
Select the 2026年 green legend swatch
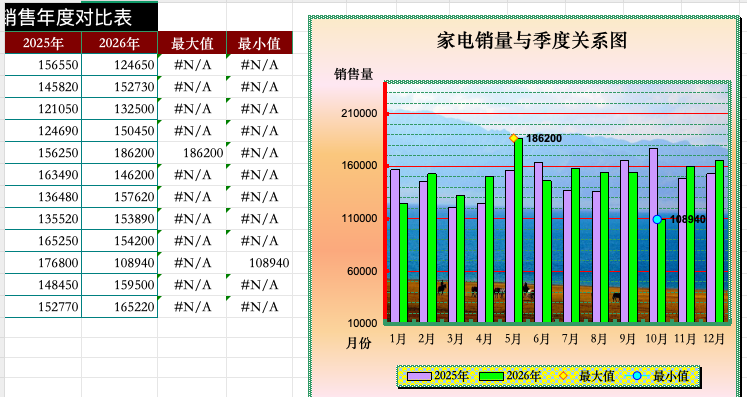(491, 376)
